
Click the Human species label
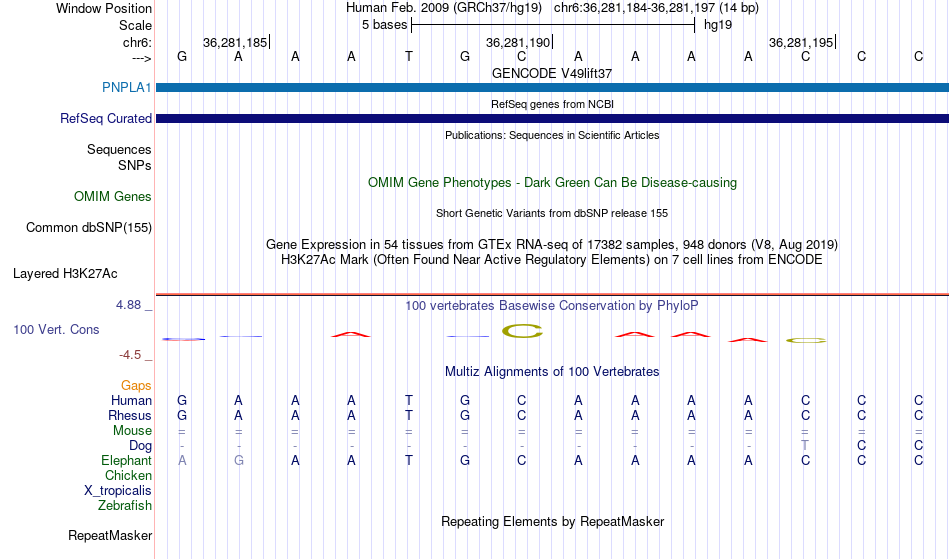coord(131,400)
